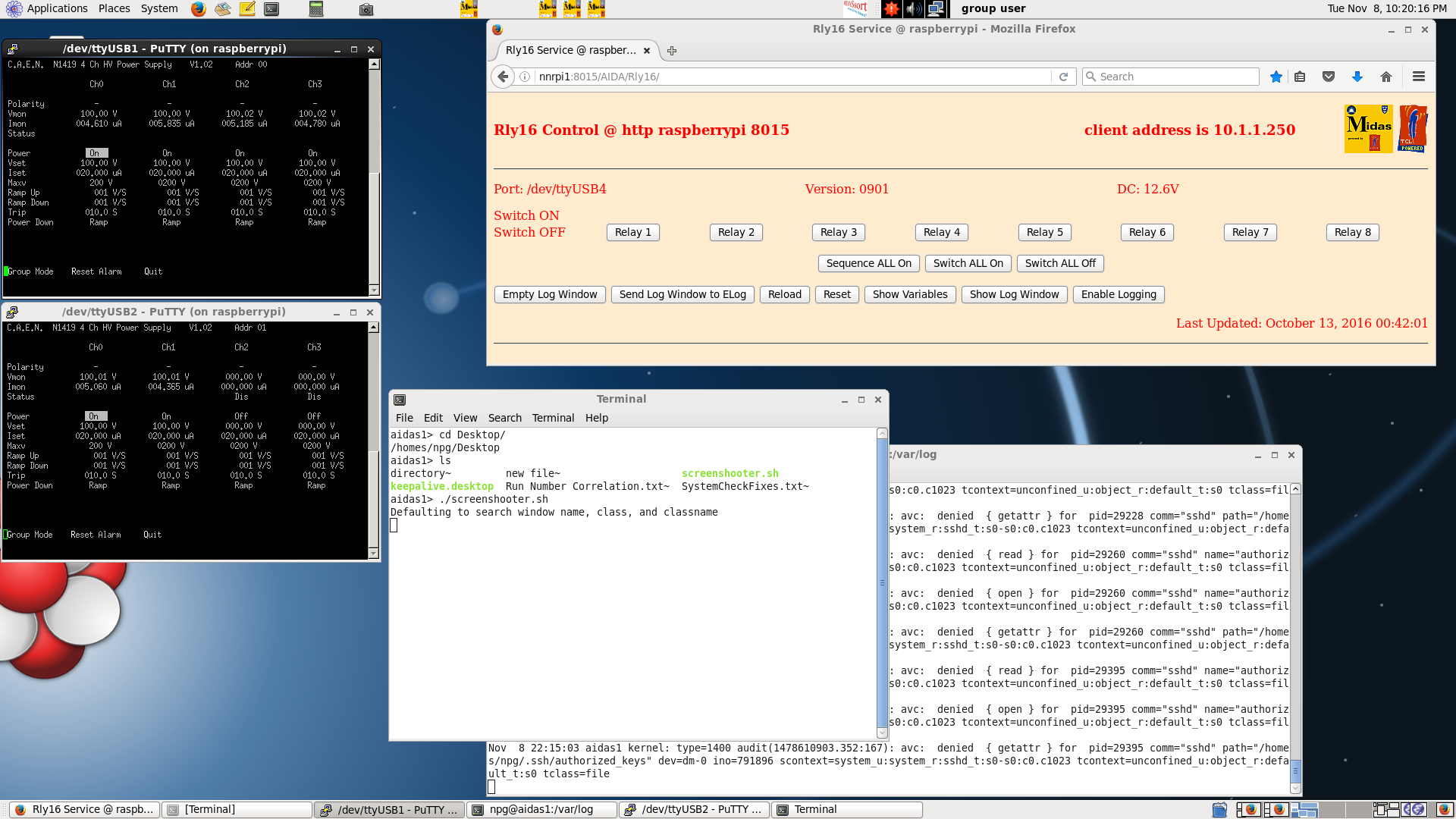The image size is (1456, 819).
Task: Click the MIDASSort launcher icon in panel
Action: click(855, 9)
